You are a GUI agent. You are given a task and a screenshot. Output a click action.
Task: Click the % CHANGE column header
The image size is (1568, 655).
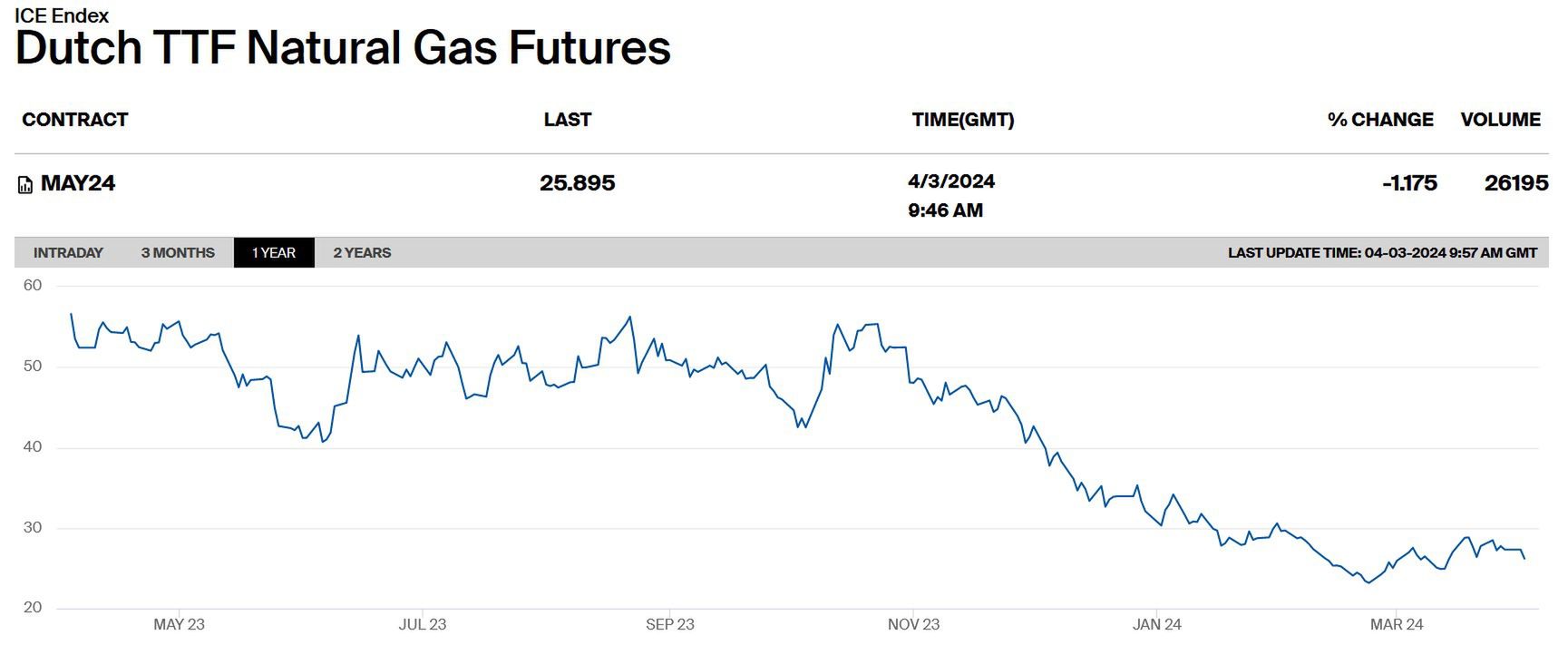point(1380,120)
